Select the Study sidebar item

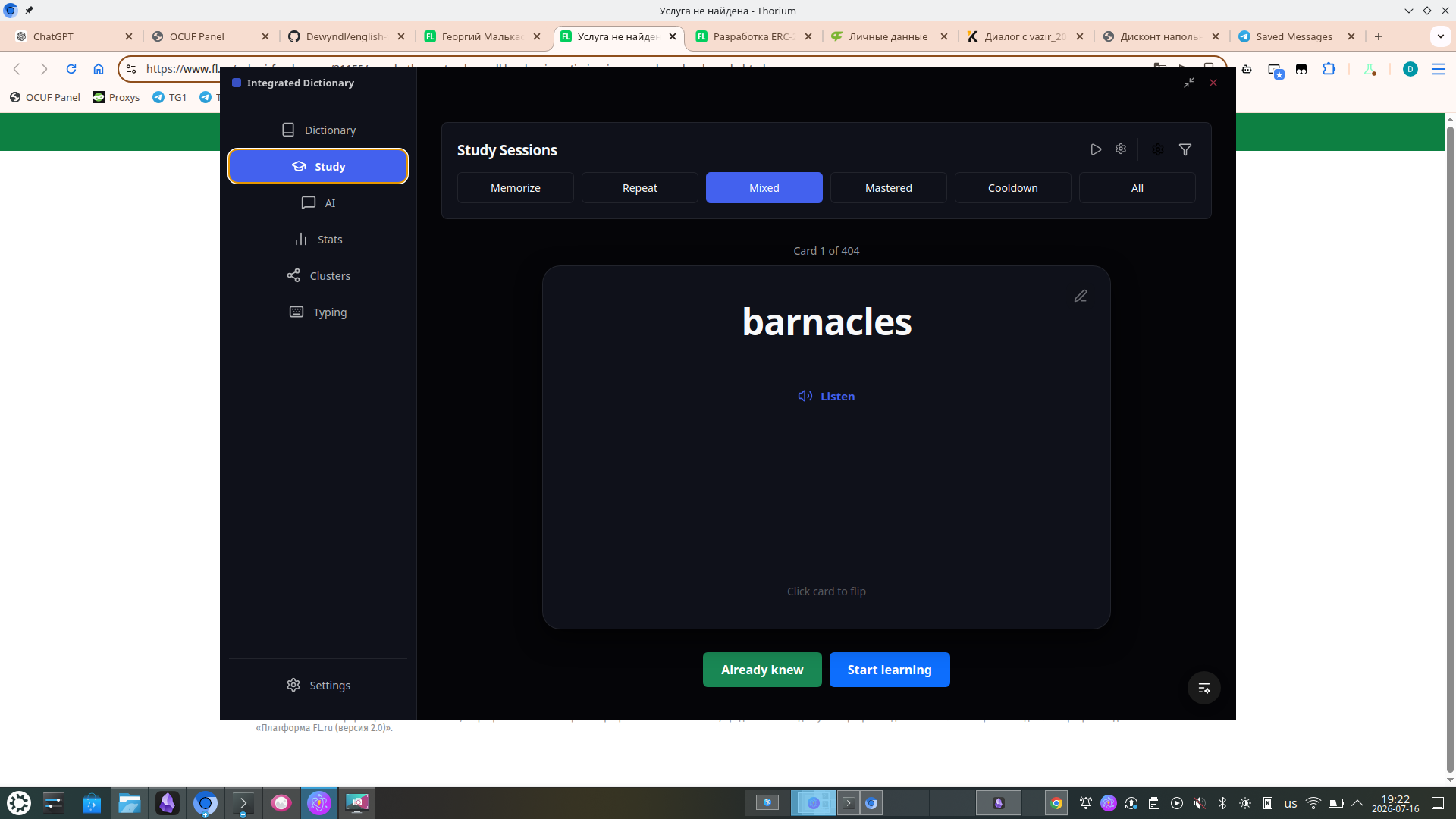point(318,166)
